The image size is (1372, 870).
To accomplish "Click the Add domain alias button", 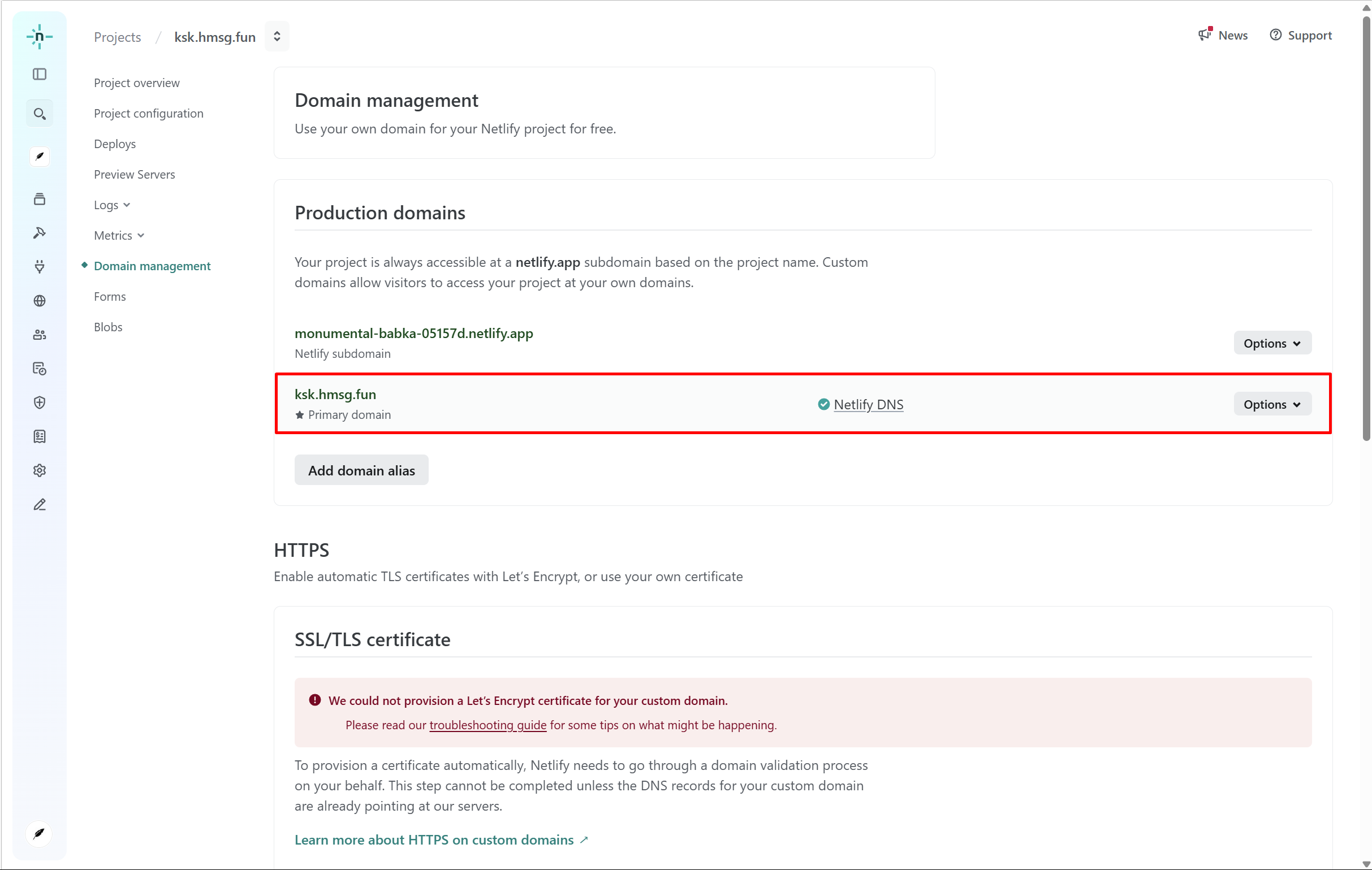I will click(x=361, y=470).
